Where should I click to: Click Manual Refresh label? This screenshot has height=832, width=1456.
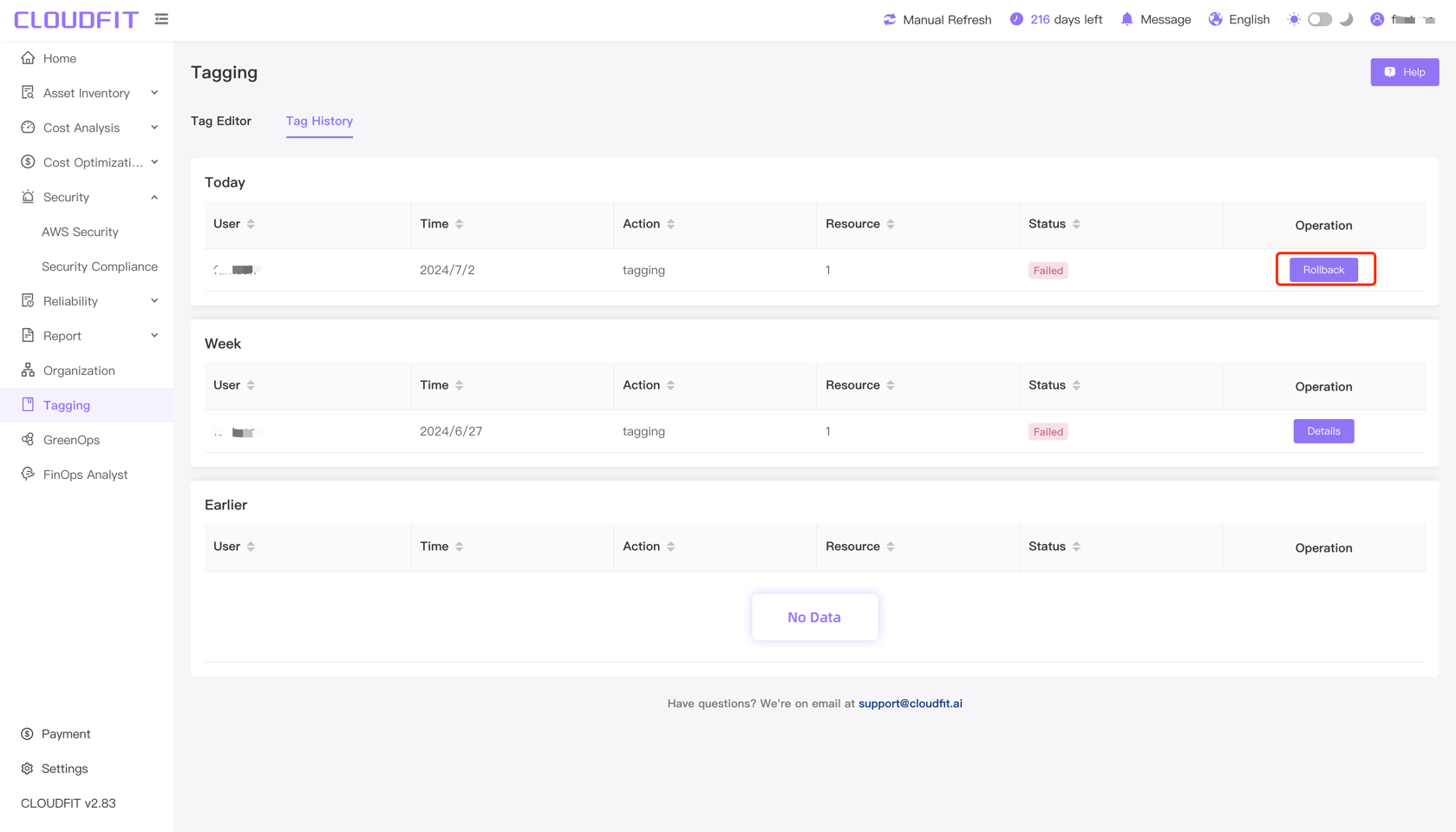coord(947,19)
